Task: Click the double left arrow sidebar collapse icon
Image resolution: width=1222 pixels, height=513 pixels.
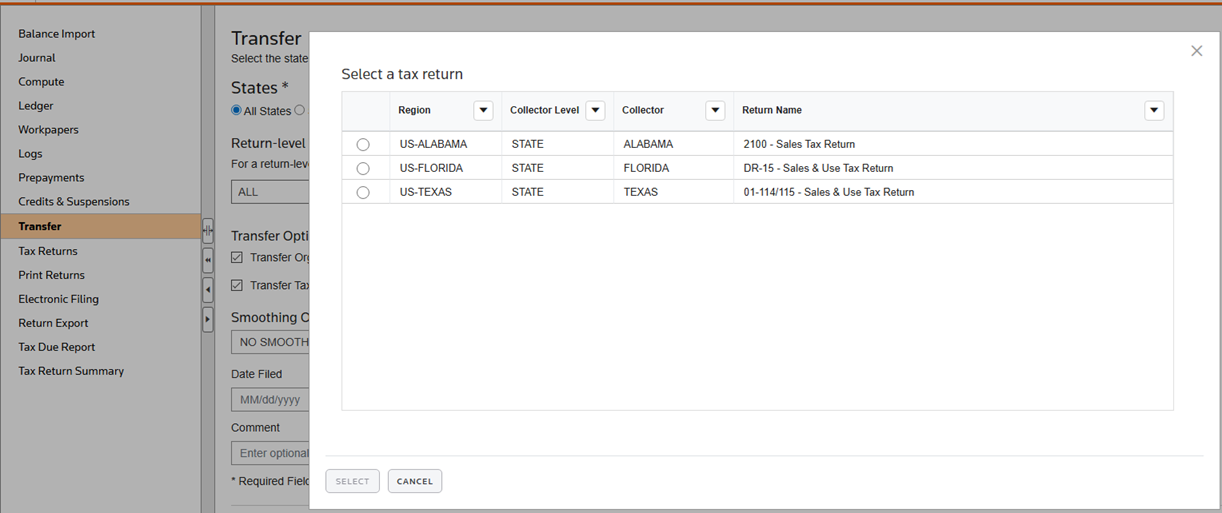Action: [208, 261]
